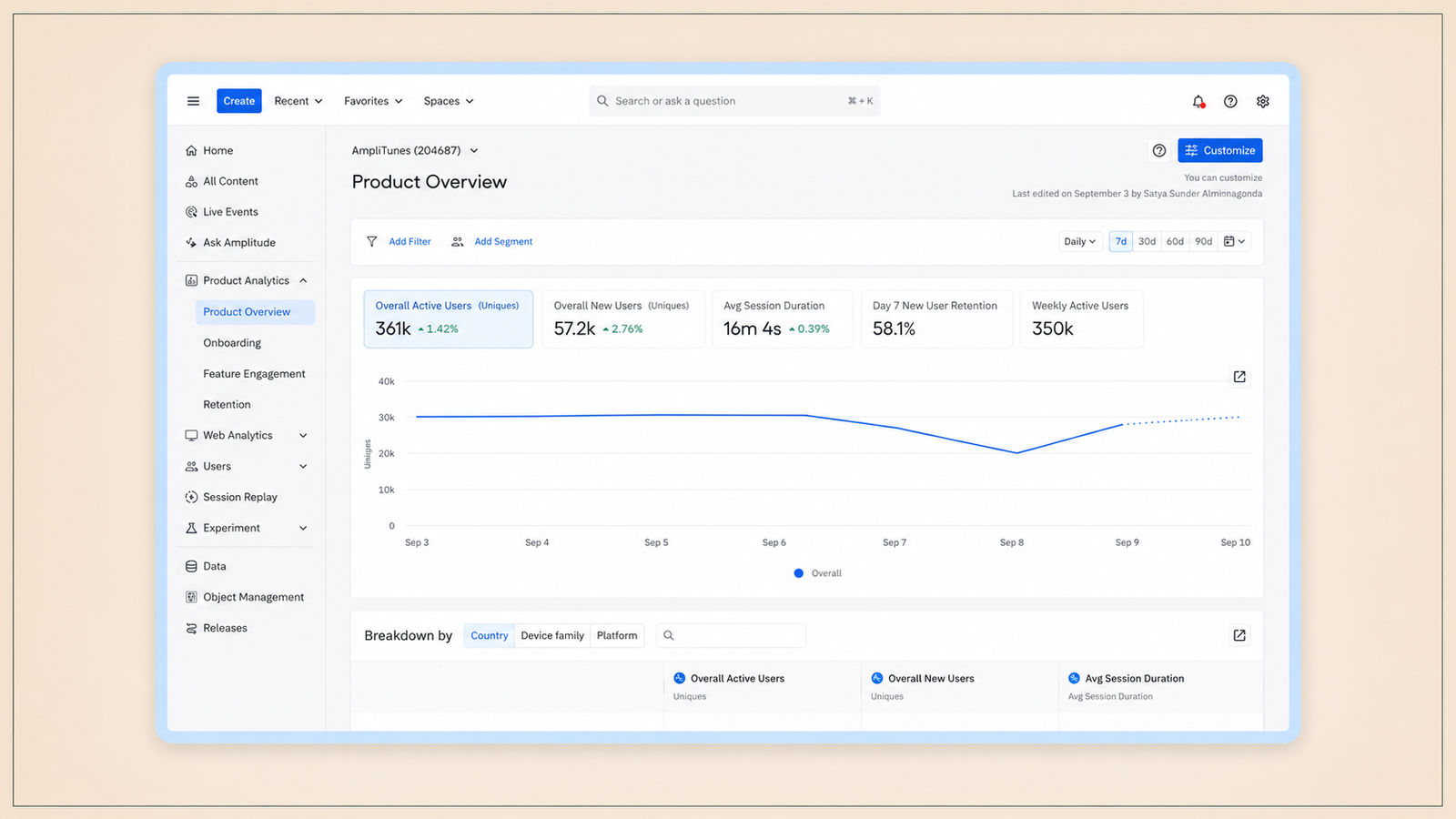Click the Releases icon

click(x=191, y=628)
